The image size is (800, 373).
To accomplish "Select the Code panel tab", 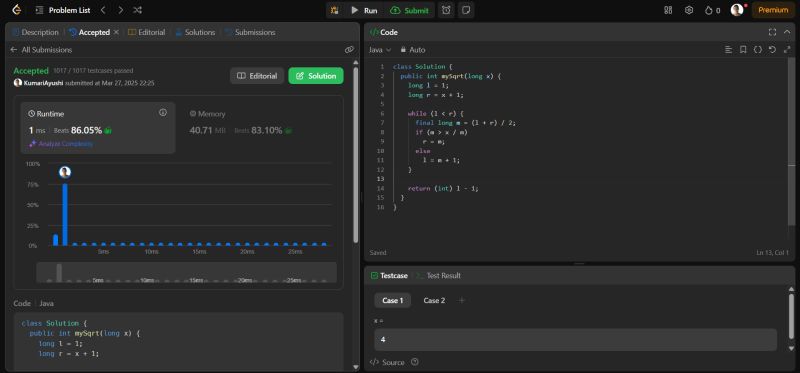I will click(384, 32).
